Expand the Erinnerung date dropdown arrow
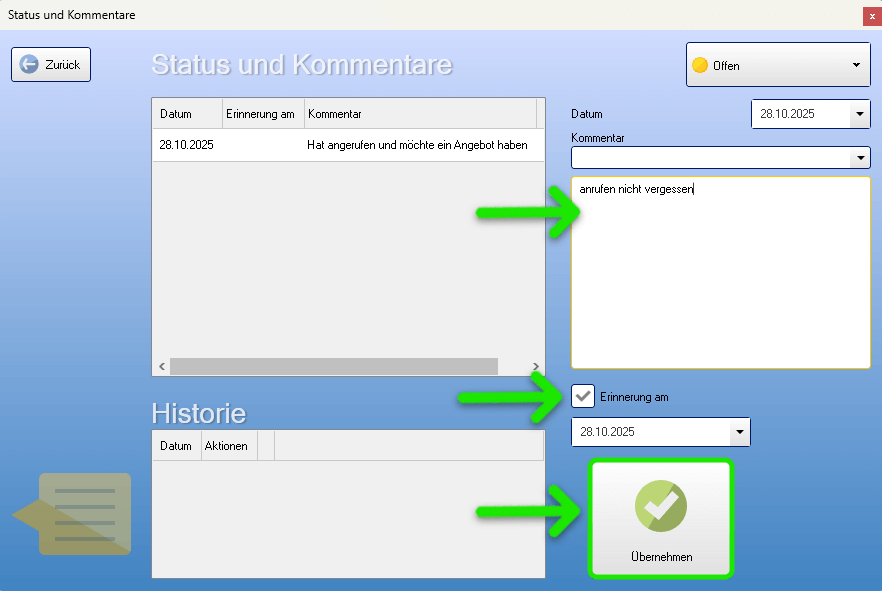882x591 pixels. (739, 432)
